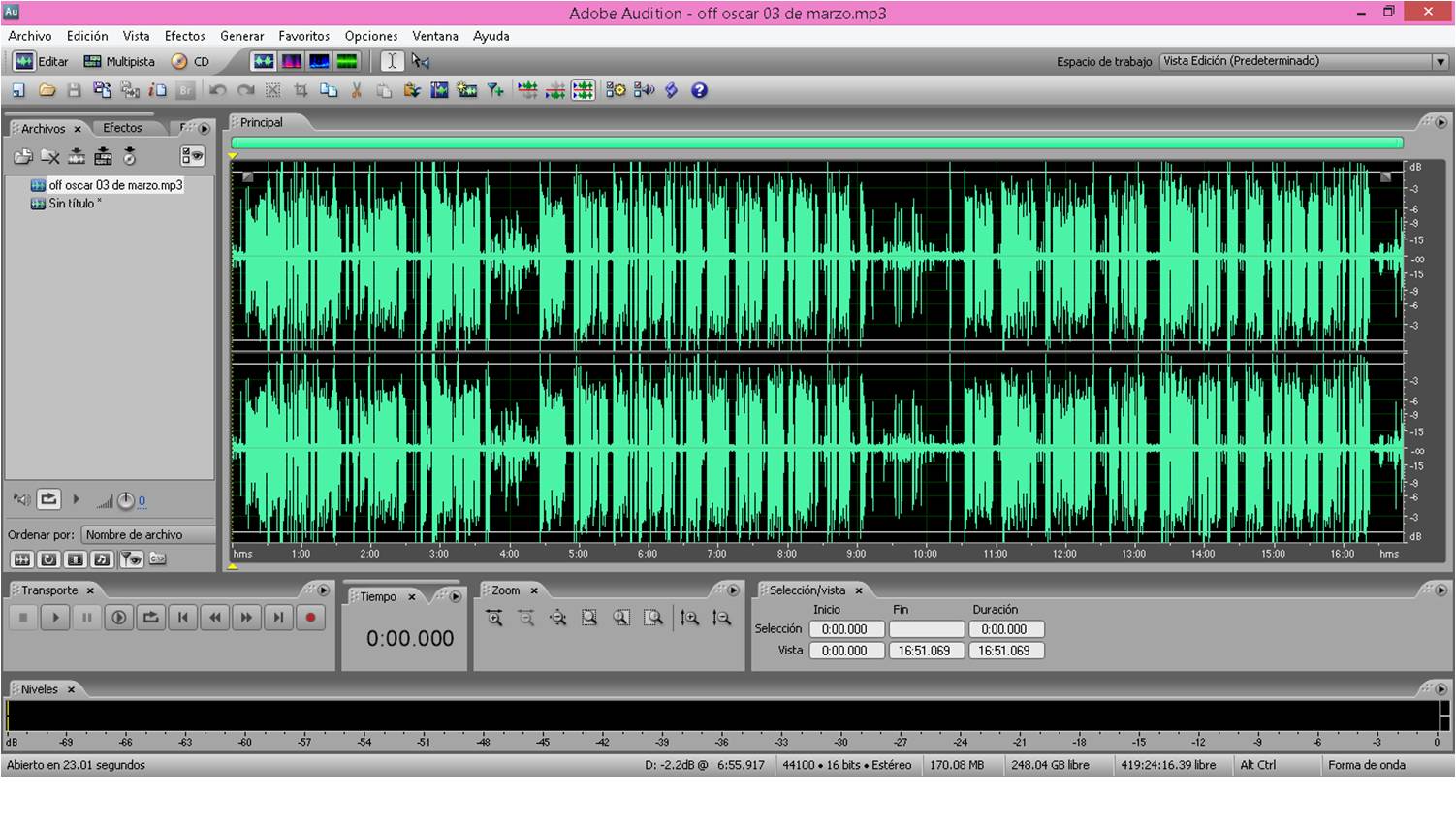
Task: Open the Ventana menu
Action: (x=435, y=36)
